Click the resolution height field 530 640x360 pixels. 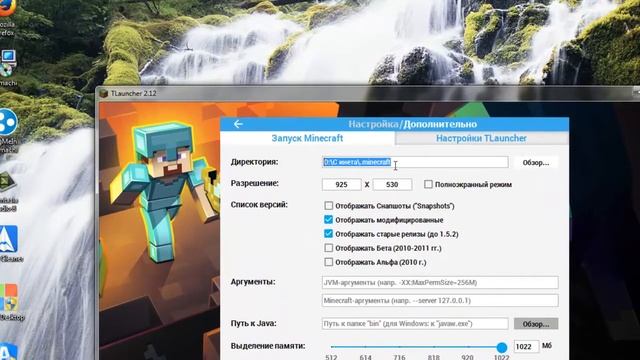tap(392, 184)
